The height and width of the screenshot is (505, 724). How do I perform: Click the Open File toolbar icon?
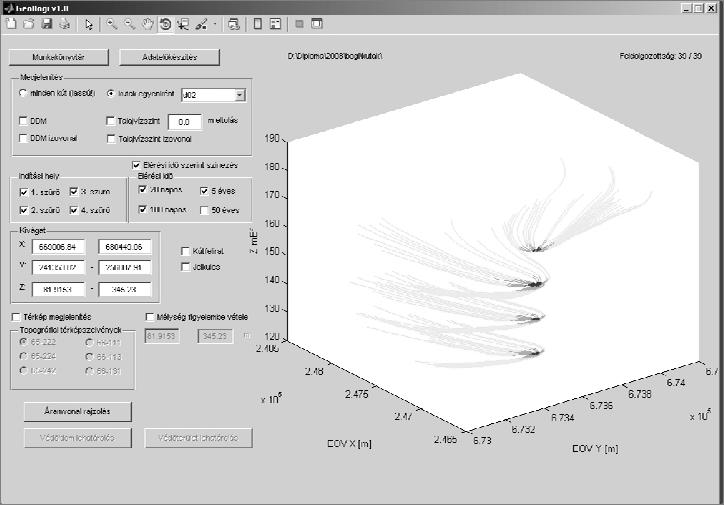pos(29,24)
